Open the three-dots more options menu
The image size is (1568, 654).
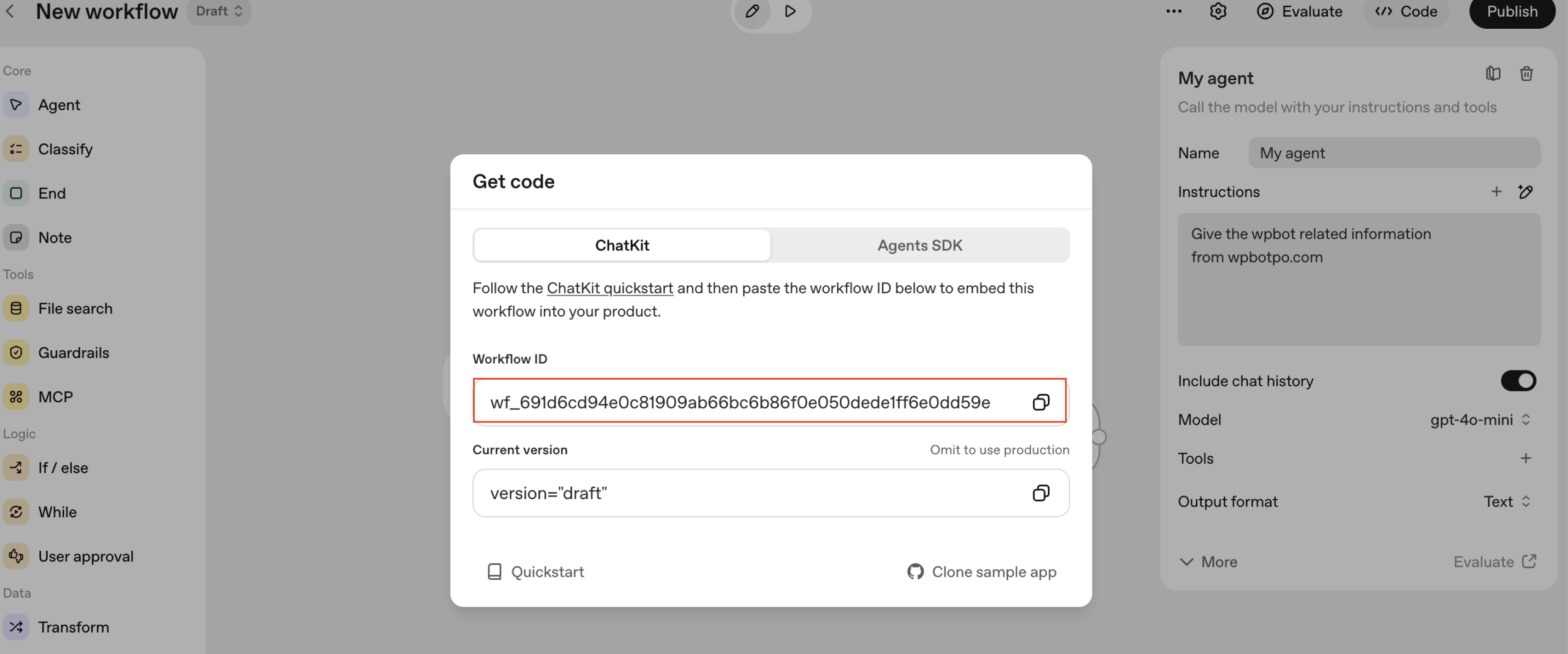coord(1174,12)
